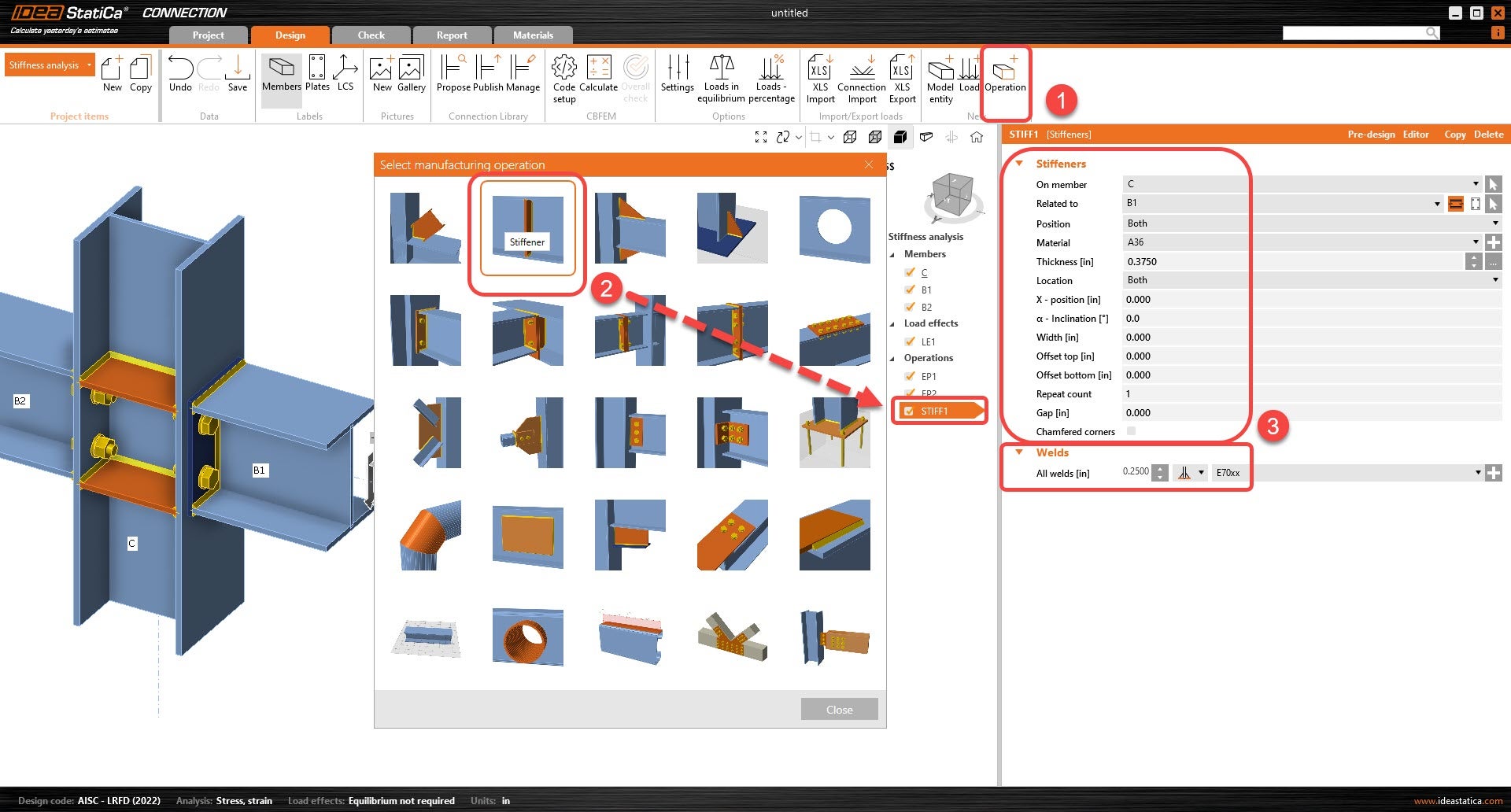Collapse the Stiffeners section

pyautogui.click(x=1019, y=164)
